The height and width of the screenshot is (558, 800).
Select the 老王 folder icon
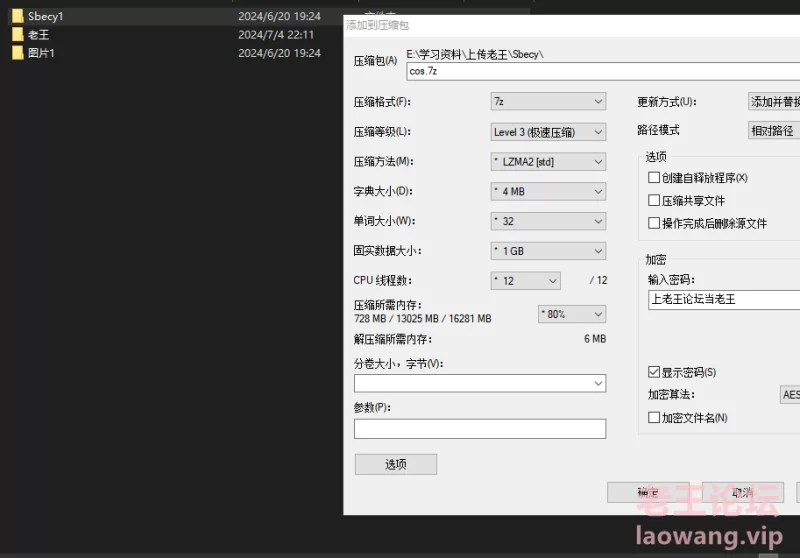click(x=18, y=35)
